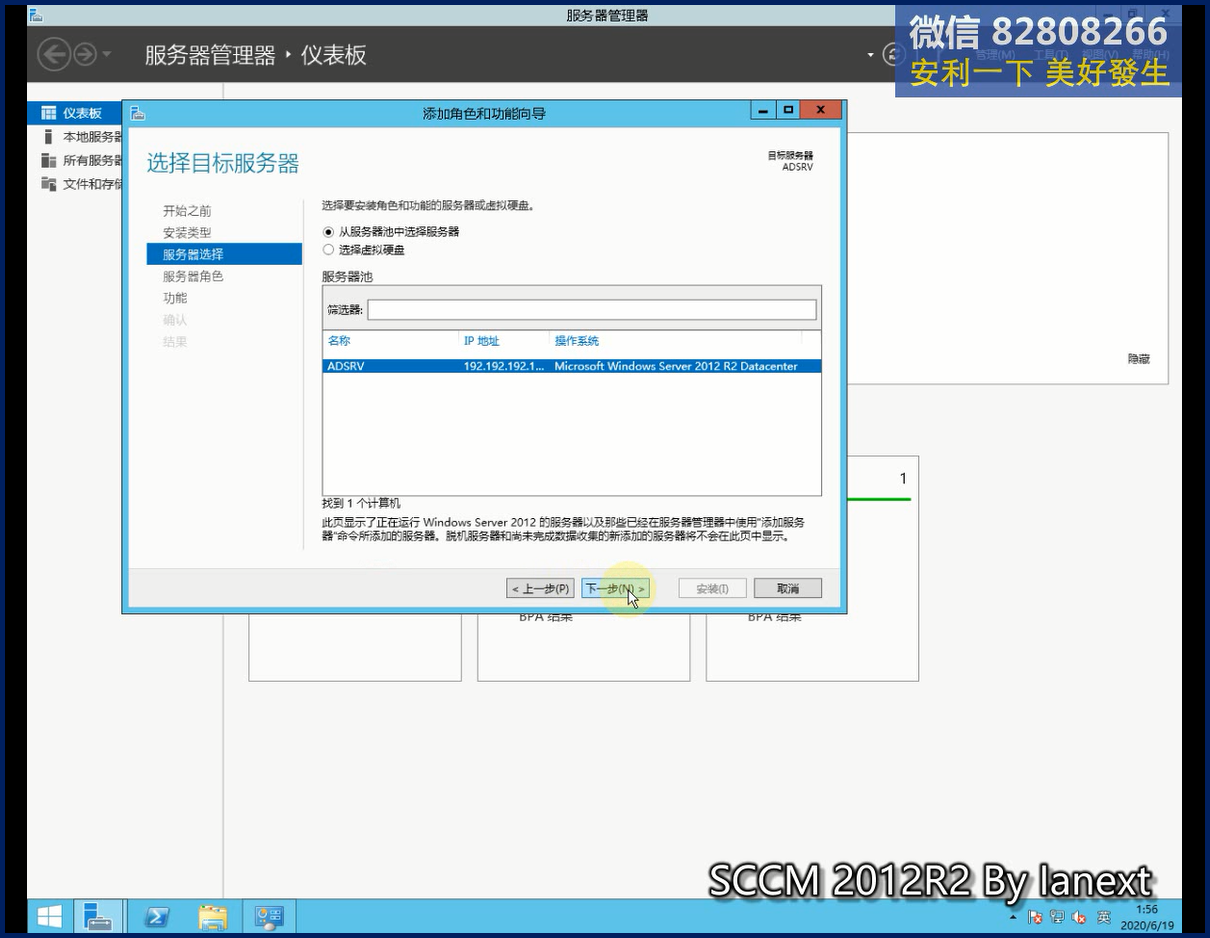This screenshot has height=938, width=1210.
Task: Click the muted speaker tray icon
Action: click(1079, 917)
